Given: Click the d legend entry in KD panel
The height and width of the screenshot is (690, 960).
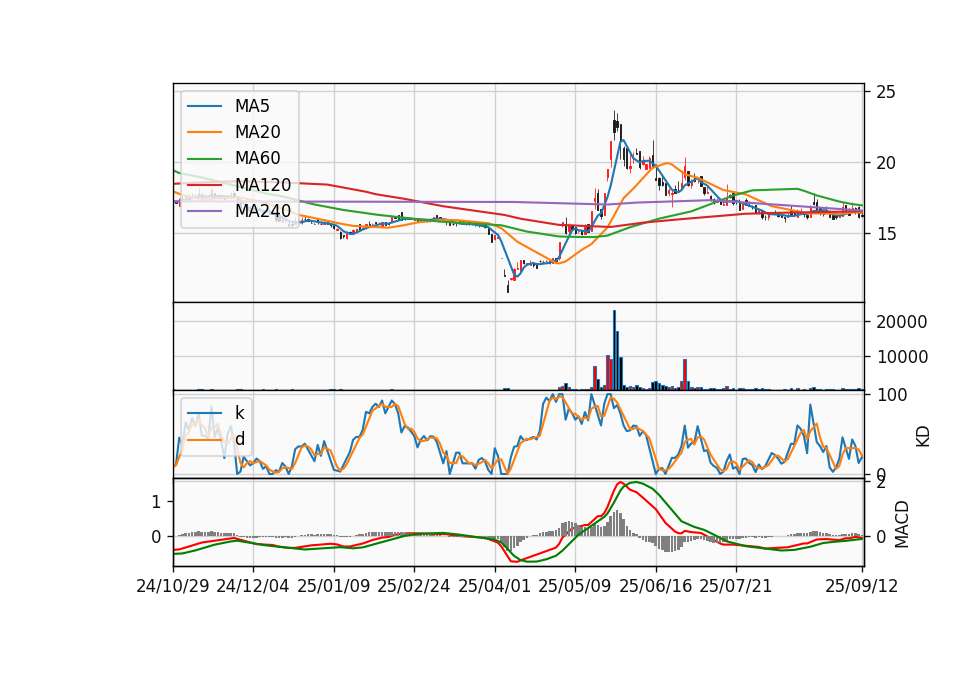Looking at the screenshot, I should point(239,439).
